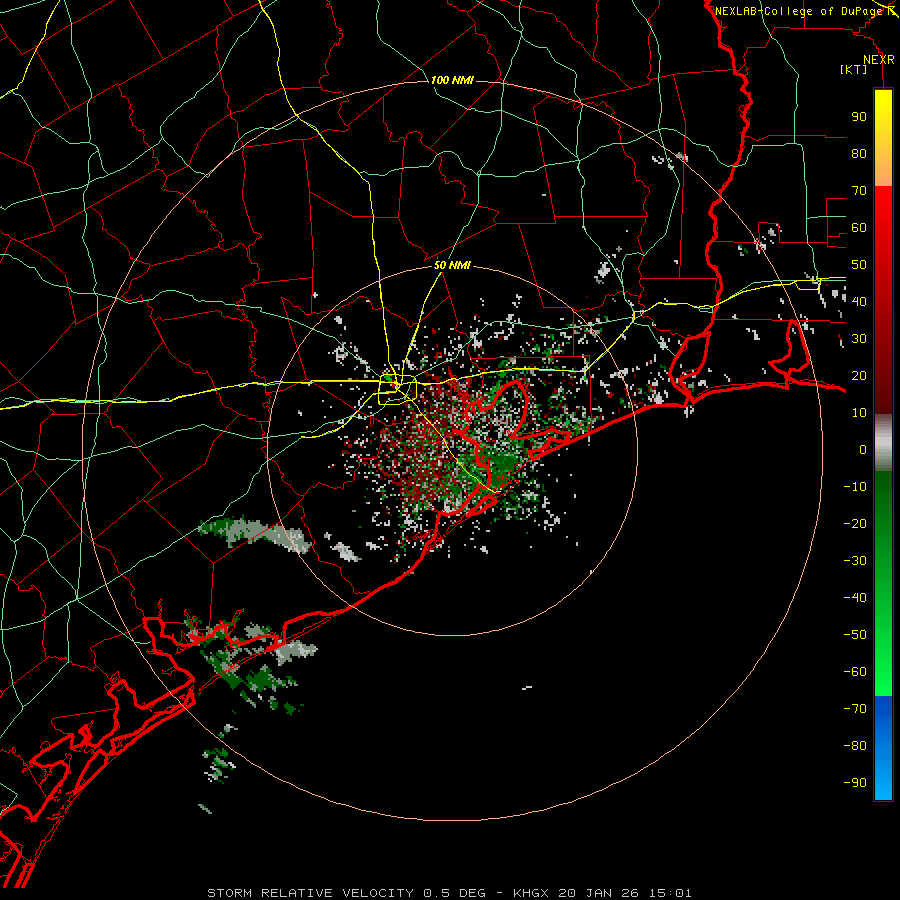Select the -50 value on velocity scale
Screen dimensions: 900x900
(855, 635)
